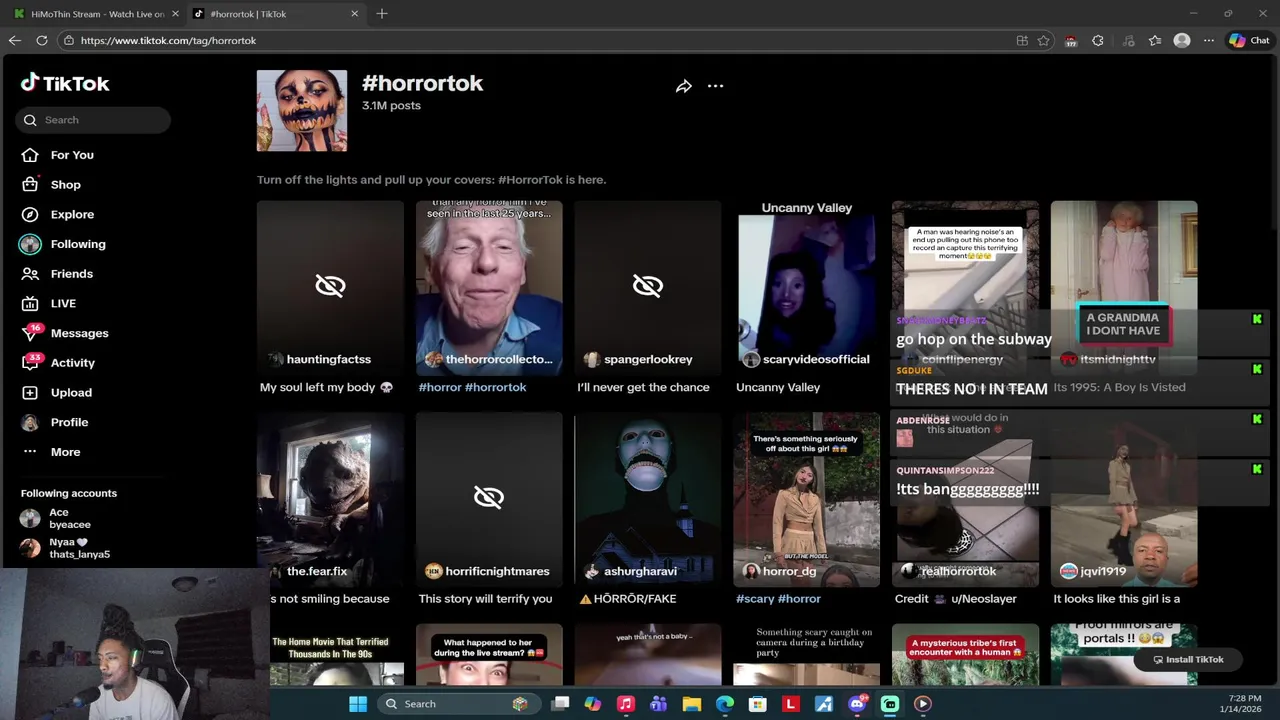1280x720 pixels.
Task: Click the #horrortok hashtag cover image
Action: pyautogui.click(x=302, y=111)
